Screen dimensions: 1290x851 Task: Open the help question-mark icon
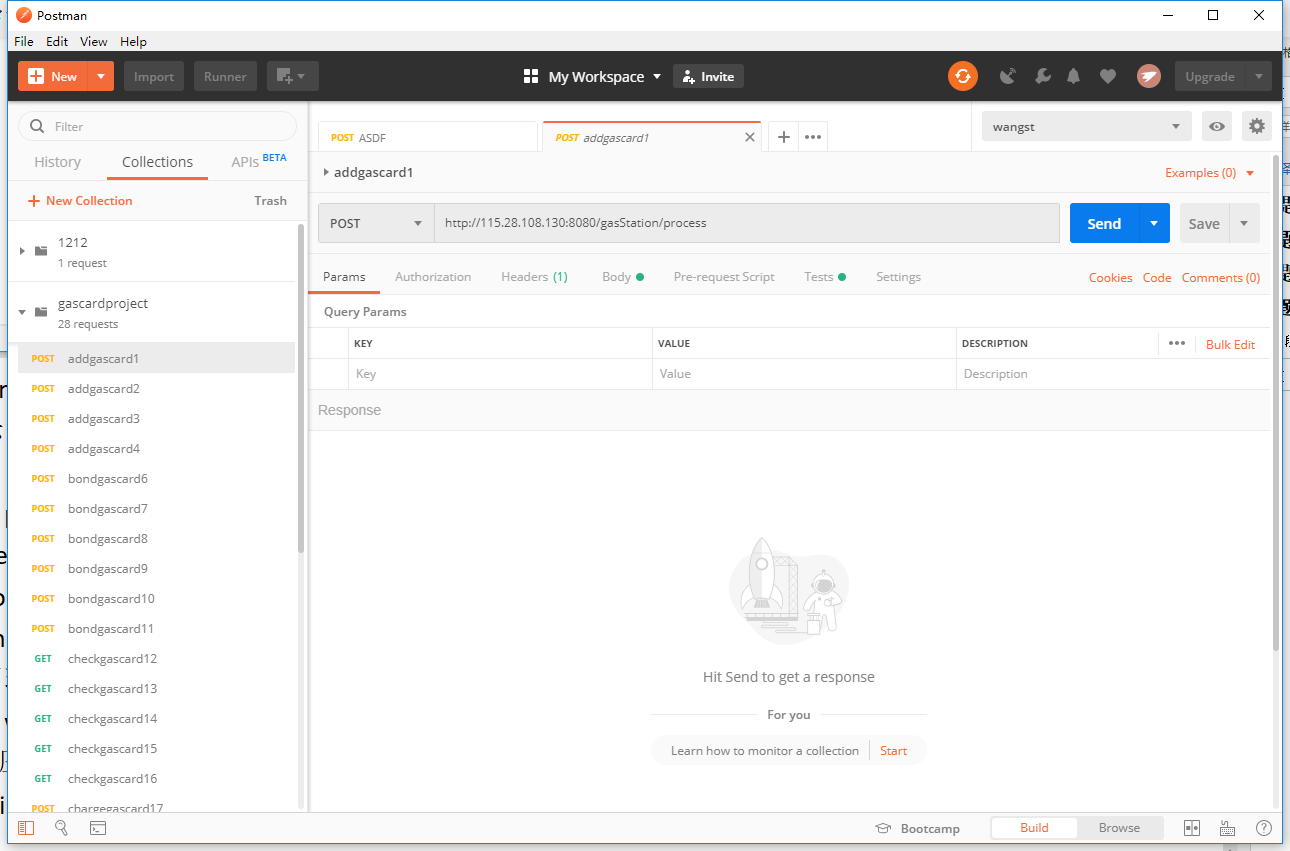click(x=1264, y=828)
